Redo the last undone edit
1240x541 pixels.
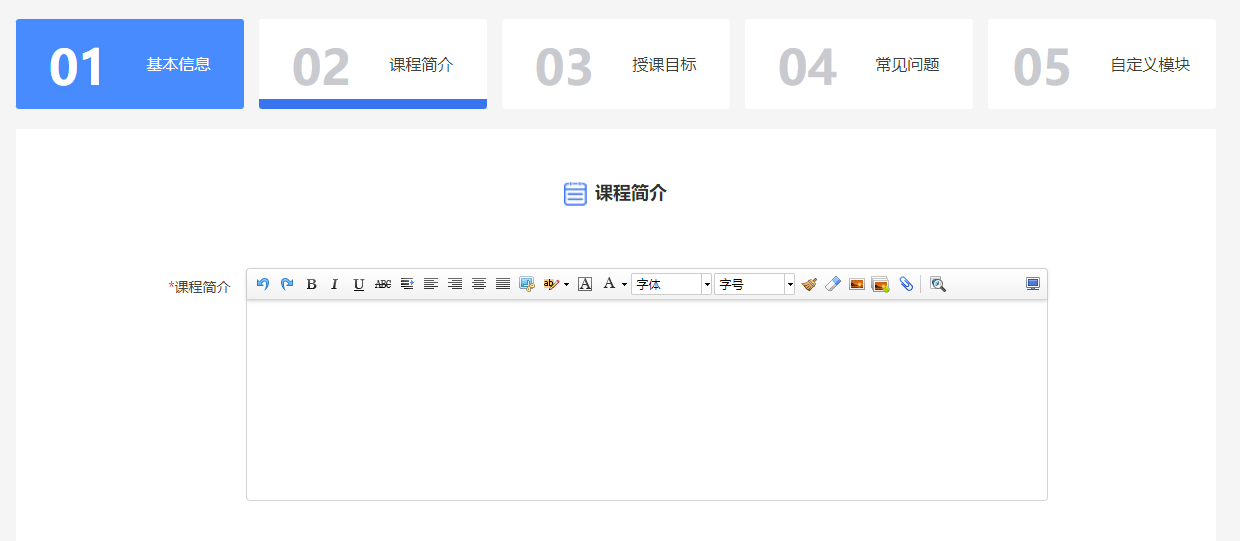(x=287, y=284)
